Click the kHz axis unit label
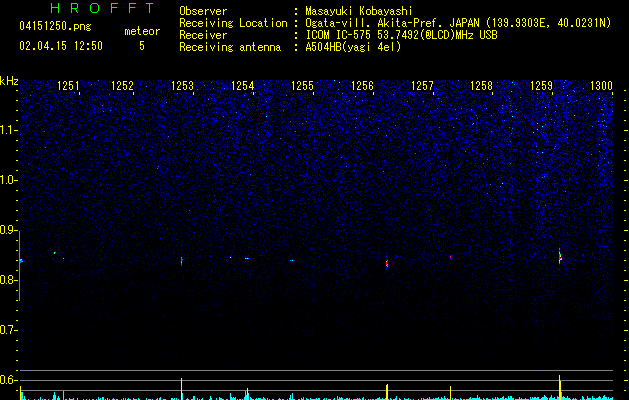 coord(9,81)
